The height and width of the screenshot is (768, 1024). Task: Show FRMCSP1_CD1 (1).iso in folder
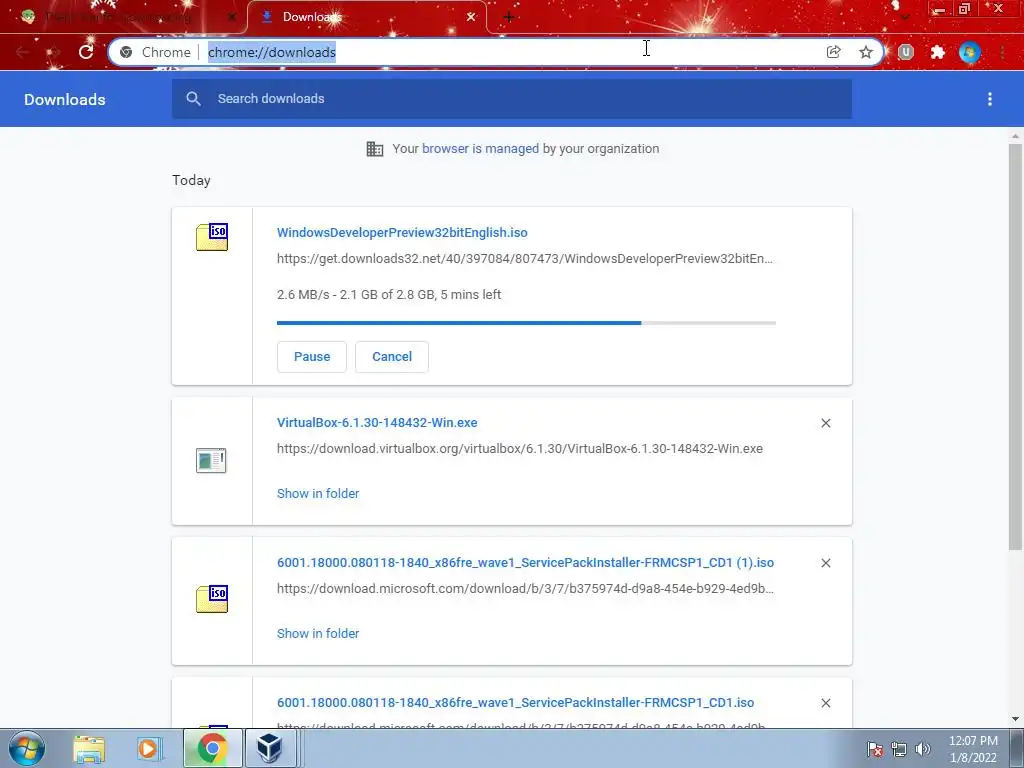318,633
